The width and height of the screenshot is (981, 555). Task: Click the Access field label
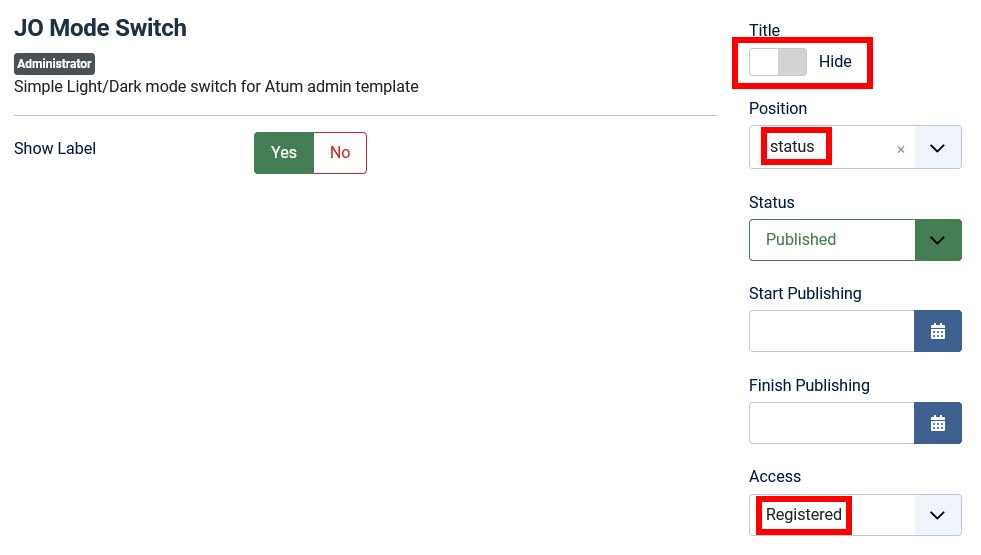click(x=775, y=476)
